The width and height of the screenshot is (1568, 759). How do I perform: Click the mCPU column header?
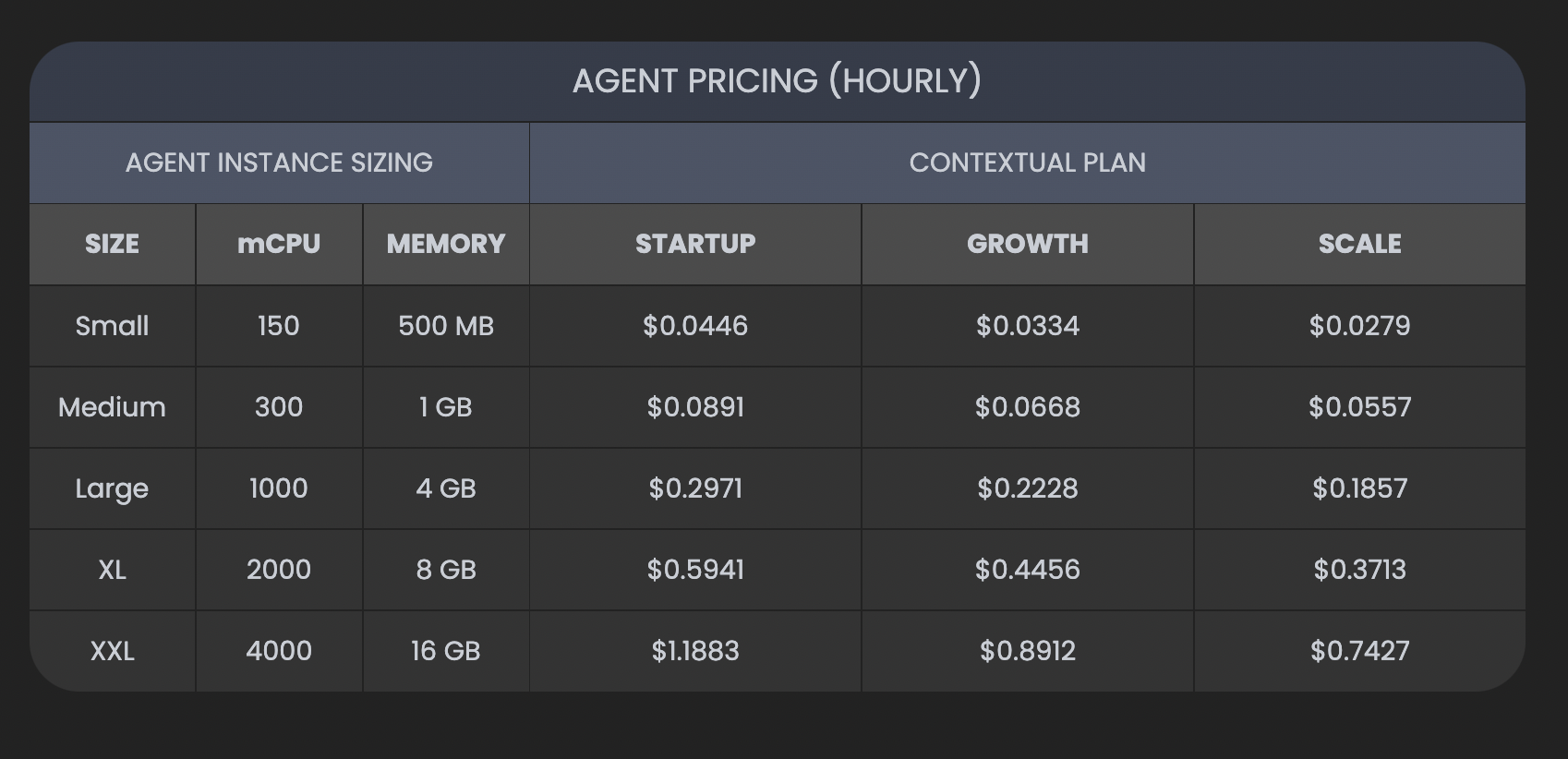pos(279,244)
